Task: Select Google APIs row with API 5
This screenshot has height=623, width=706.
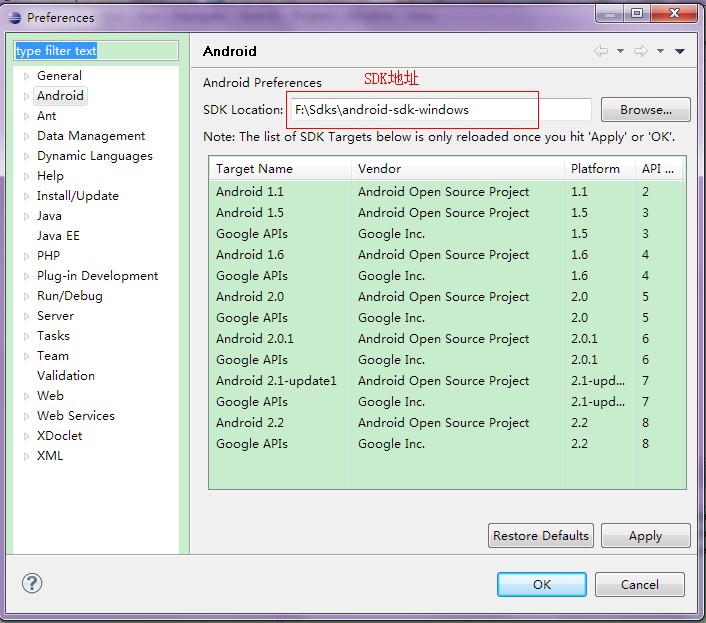Action: (x=447, y=318)
